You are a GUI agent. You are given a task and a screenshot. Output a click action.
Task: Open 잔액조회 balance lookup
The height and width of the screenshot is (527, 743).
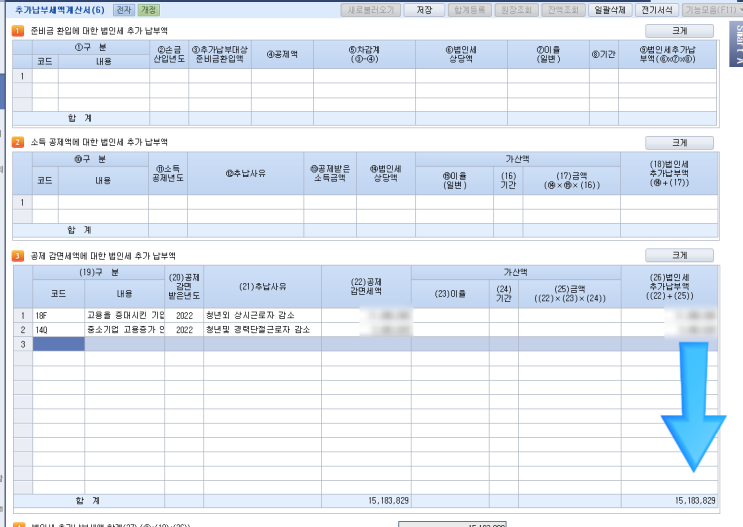(563, 10)
